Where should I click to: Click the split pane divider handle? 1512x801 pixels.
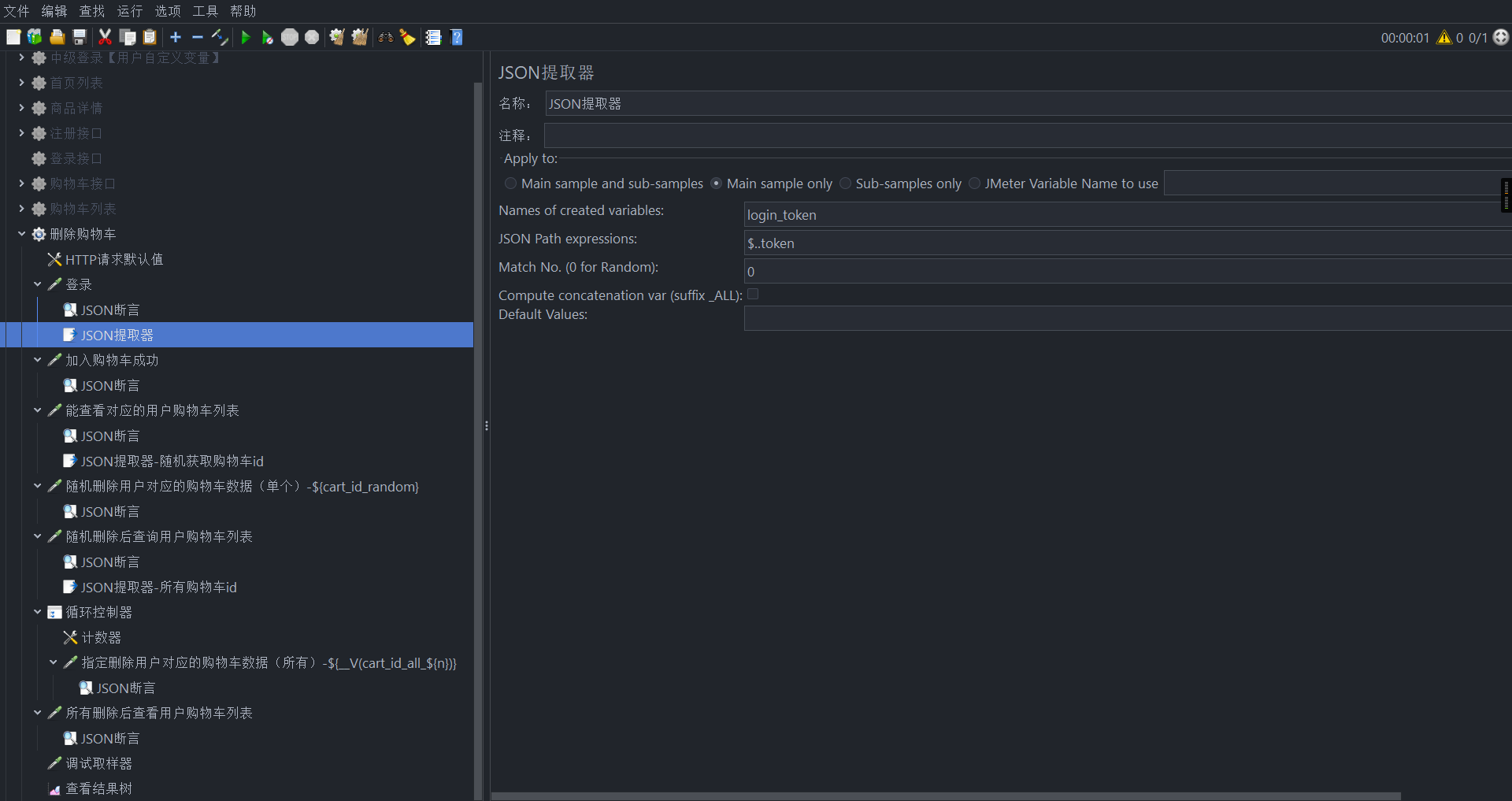point(487,426)
